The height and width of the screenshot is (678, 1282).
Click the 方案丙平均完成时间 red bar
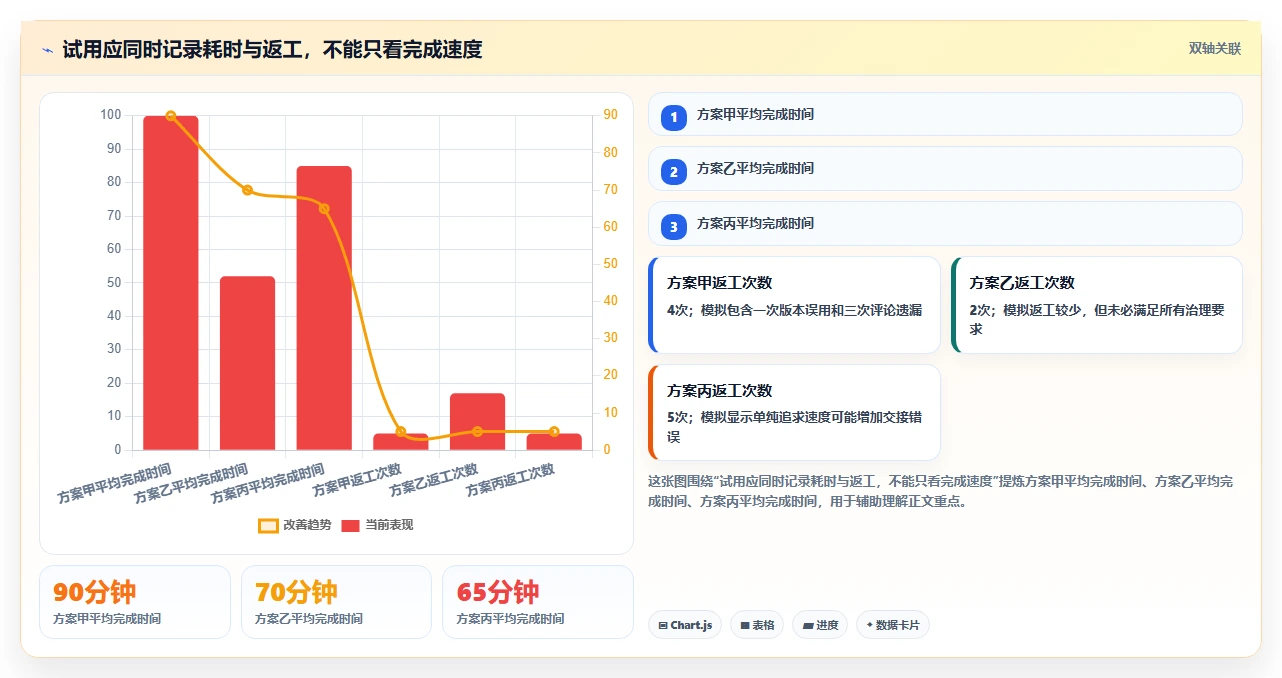pos(324,308)
